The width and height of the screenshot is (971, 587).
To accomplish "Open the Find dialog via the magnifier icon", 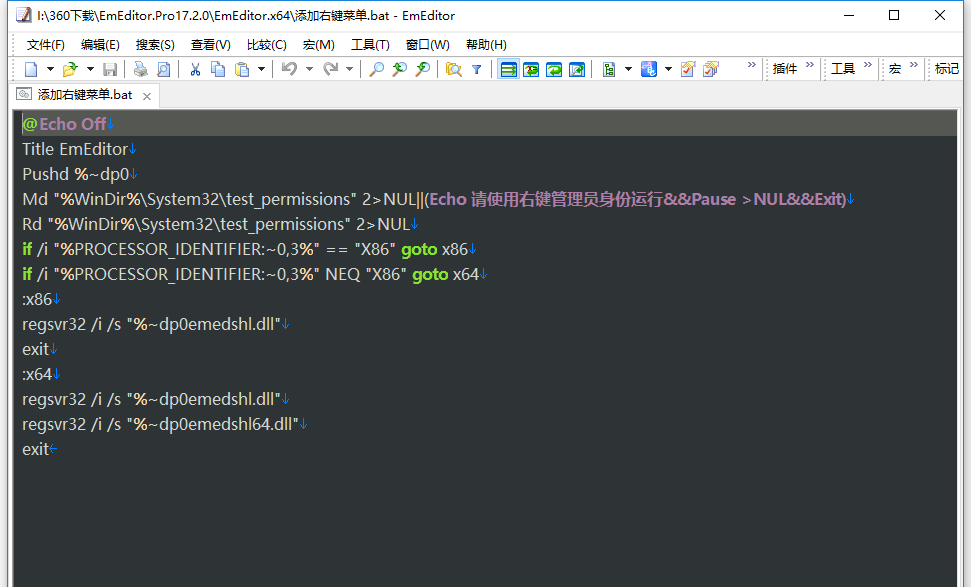I will (x=376, y=68).
